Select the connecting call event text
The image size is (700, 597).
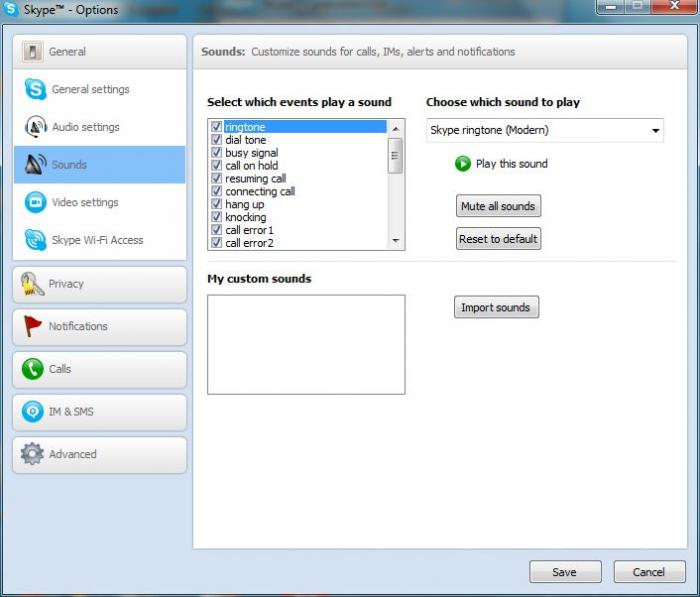(260, 191)
